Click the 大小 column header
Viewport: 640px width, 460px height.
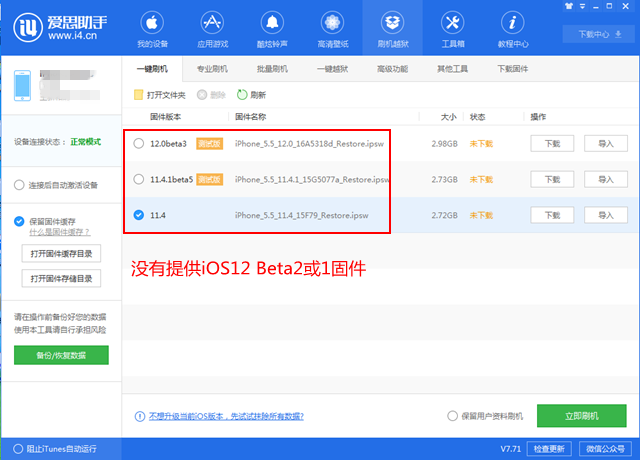[x=449, y=117]
